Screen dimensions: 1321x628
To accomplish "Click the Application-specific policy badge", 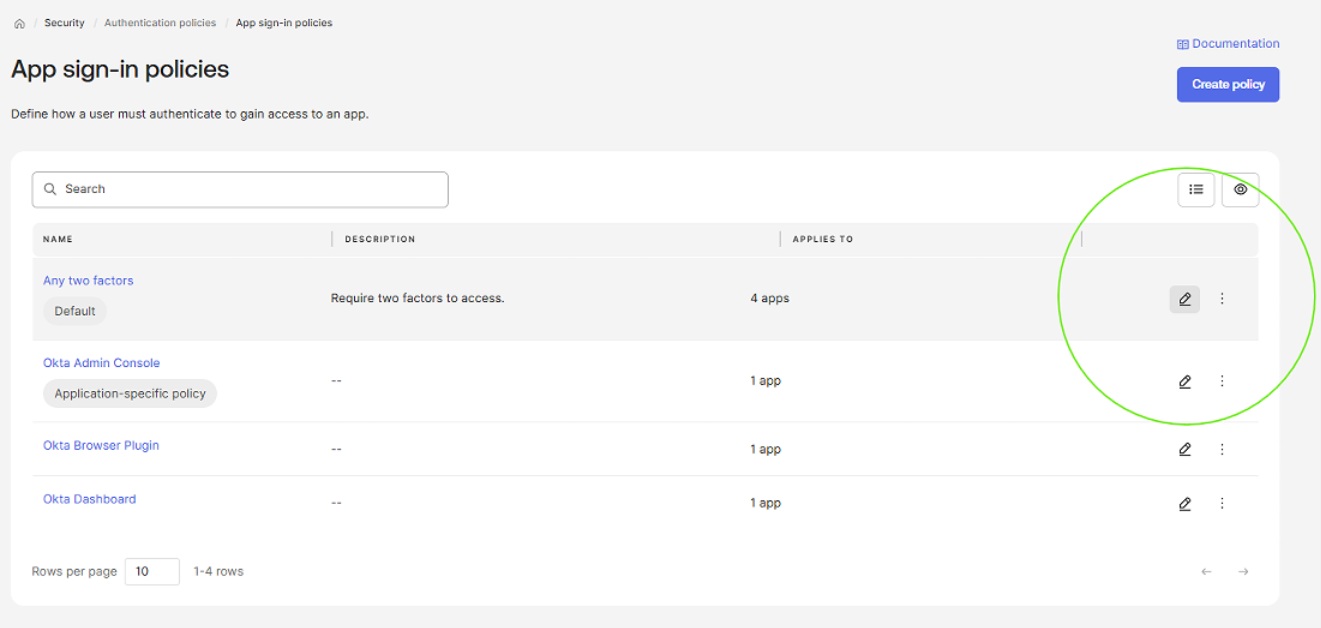I will tap(130, 394).
